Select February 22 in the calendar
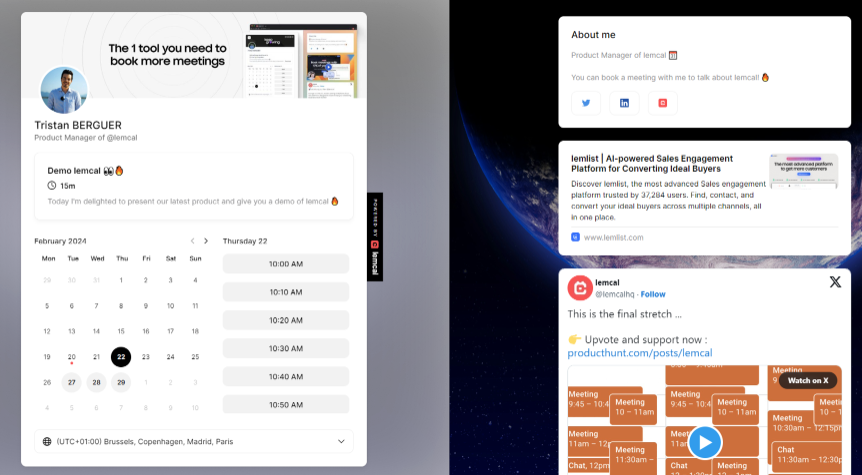This screenshot has width=862, height=475. click(x=121, y=357)
